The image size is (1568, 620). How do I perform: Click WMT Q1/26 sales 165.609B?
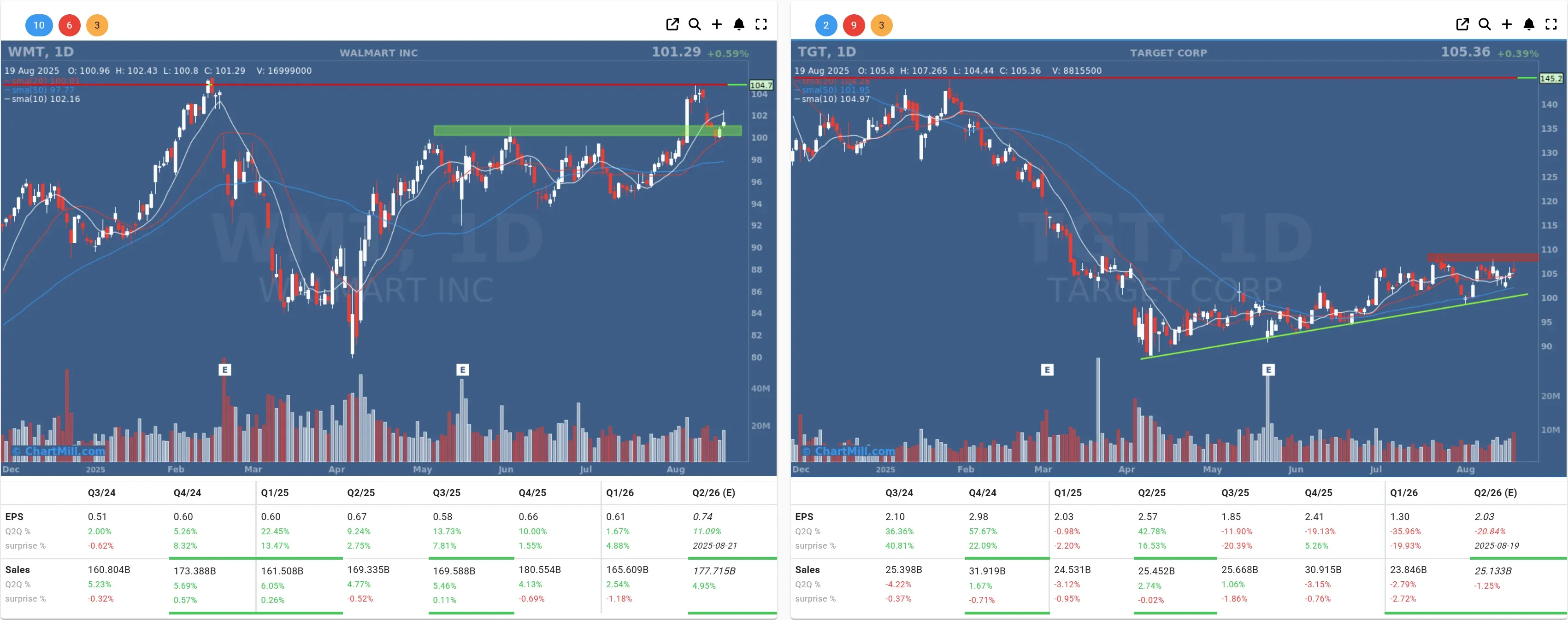click(x=627, y=569)
